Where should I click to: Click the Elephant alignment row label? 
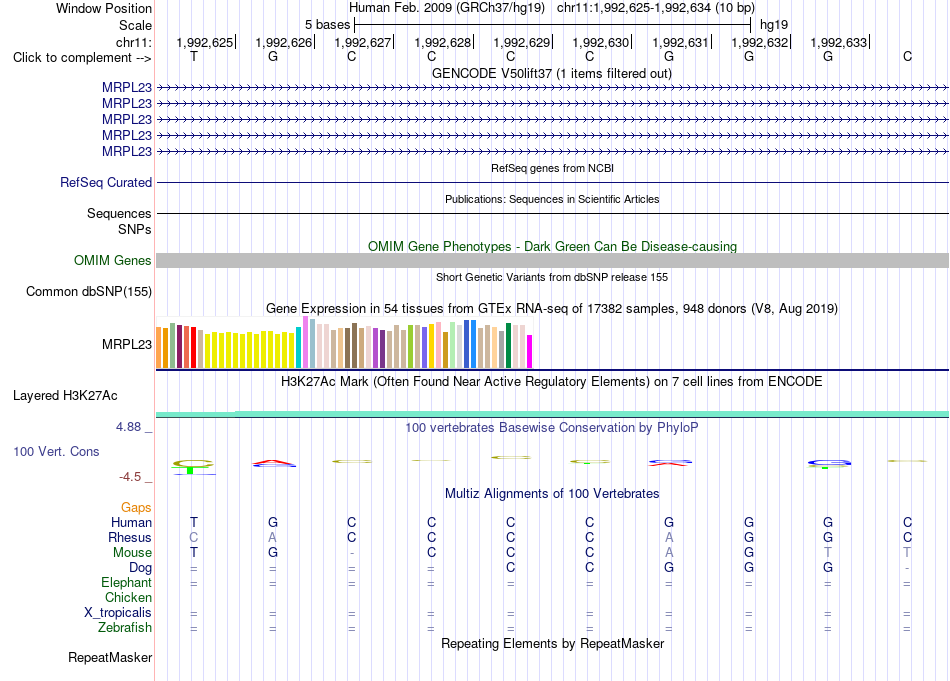click(x=126, y=582)
